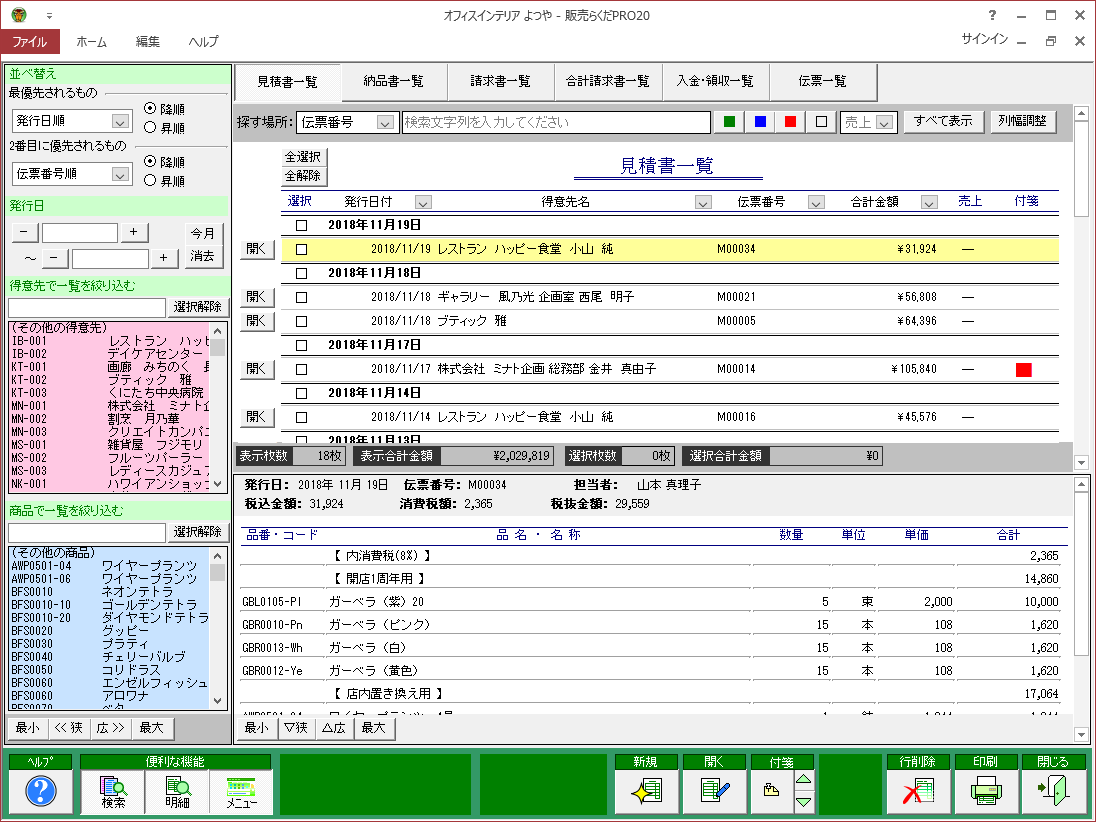Image resolution: width=1096 pixels, height=822 pixels.
Task: Open the 発行日付 column filter arrow
Action: coord(423,203)
